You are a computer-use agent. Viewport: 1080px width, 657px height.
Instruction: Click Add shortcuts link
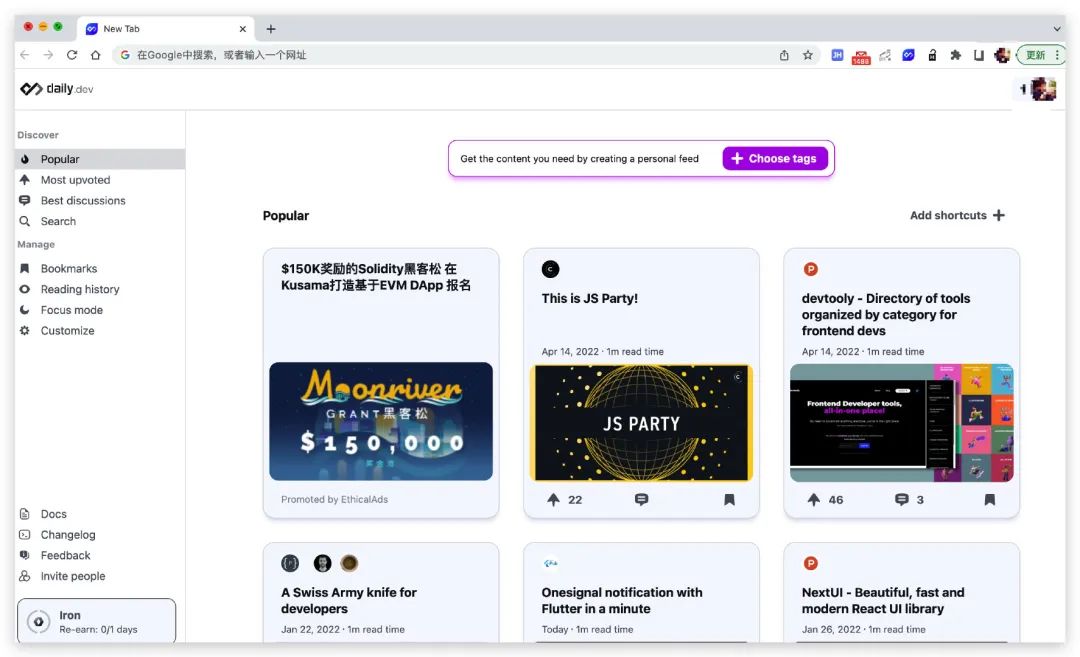[x=956, y=215]
